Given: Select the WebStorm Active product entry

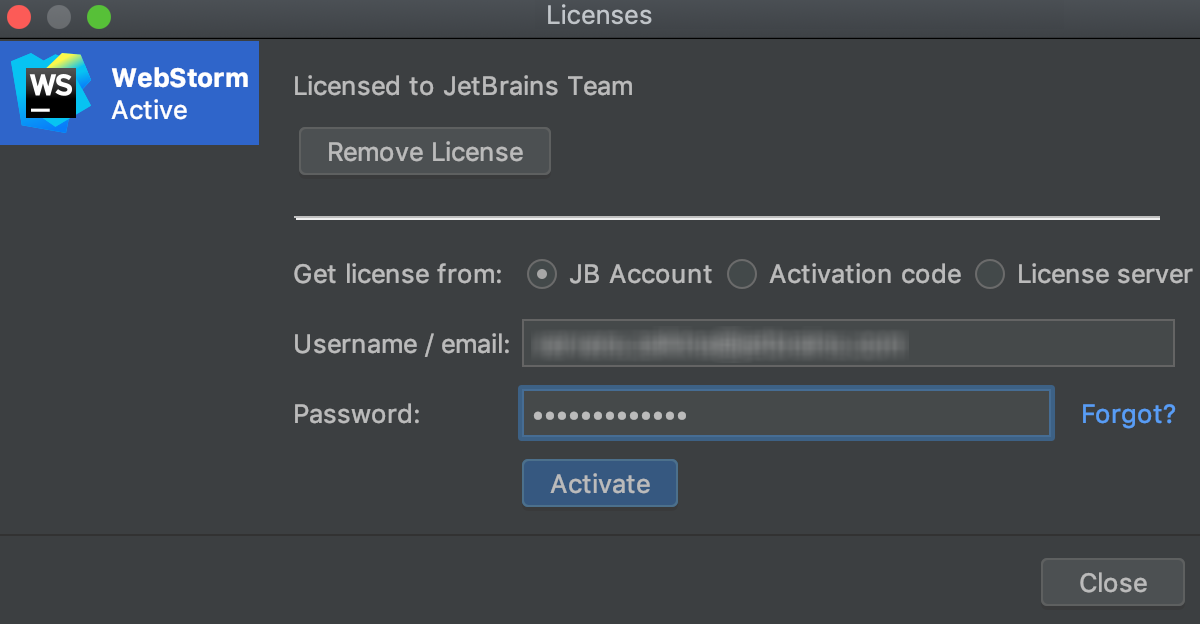Looking at the screenshot, I should (x=129, y=93).
